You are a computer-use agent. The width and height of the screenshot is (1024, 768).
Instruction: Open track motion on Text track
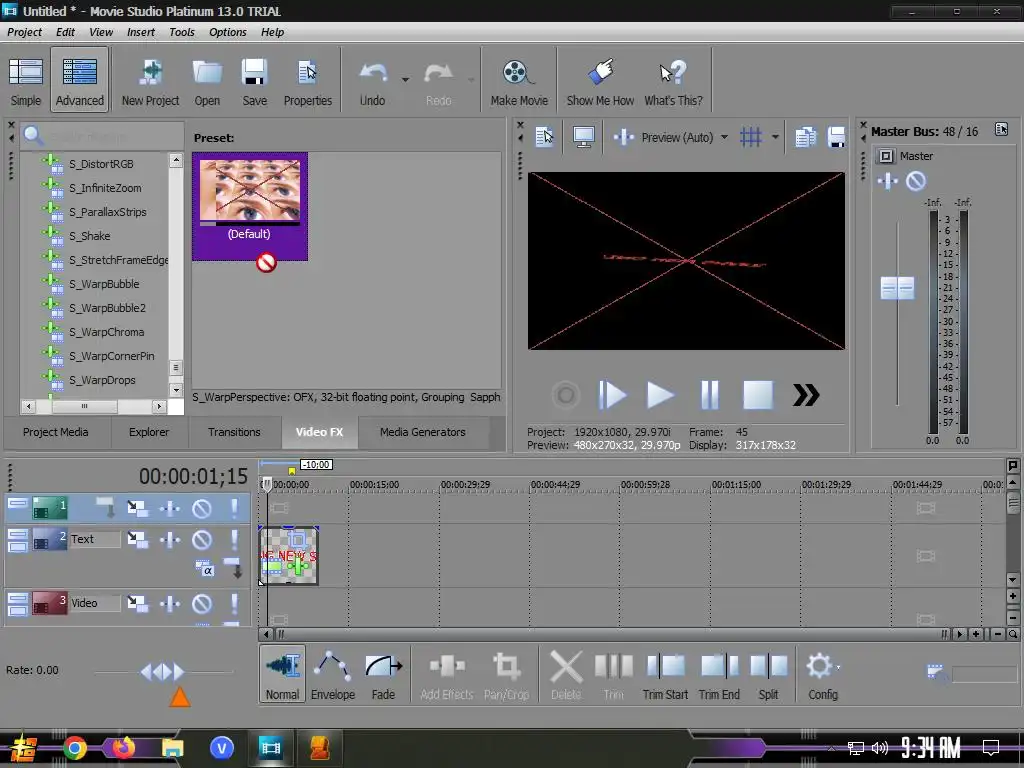(138, 539)
